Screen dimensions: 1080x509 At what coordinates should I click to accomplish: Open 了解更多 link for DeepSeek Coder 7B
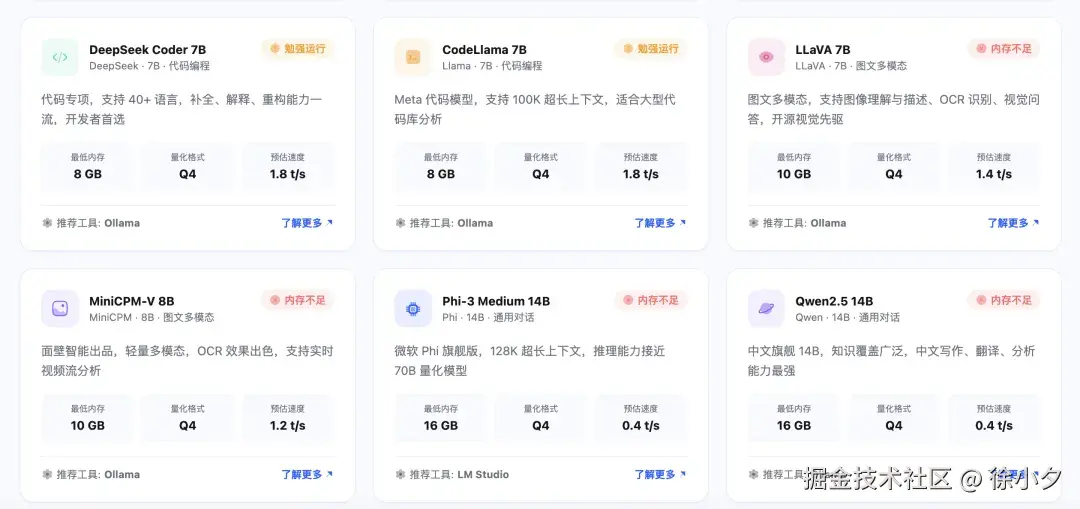pyautogui.click(x=307, y=223)
